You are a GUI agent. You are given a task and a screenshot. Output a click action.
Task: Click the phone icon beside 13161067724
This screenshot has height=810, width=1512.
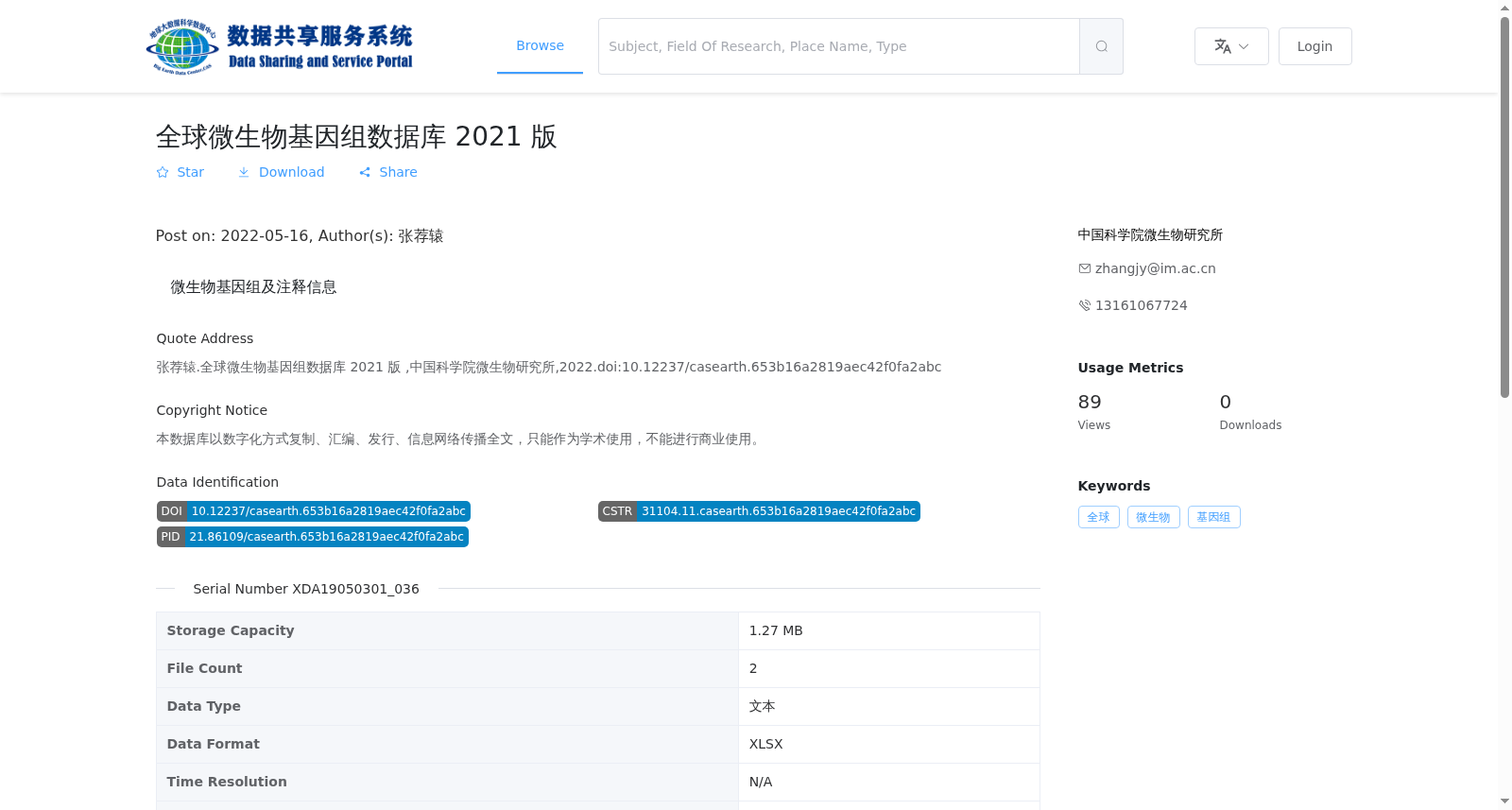(1085, 305)
